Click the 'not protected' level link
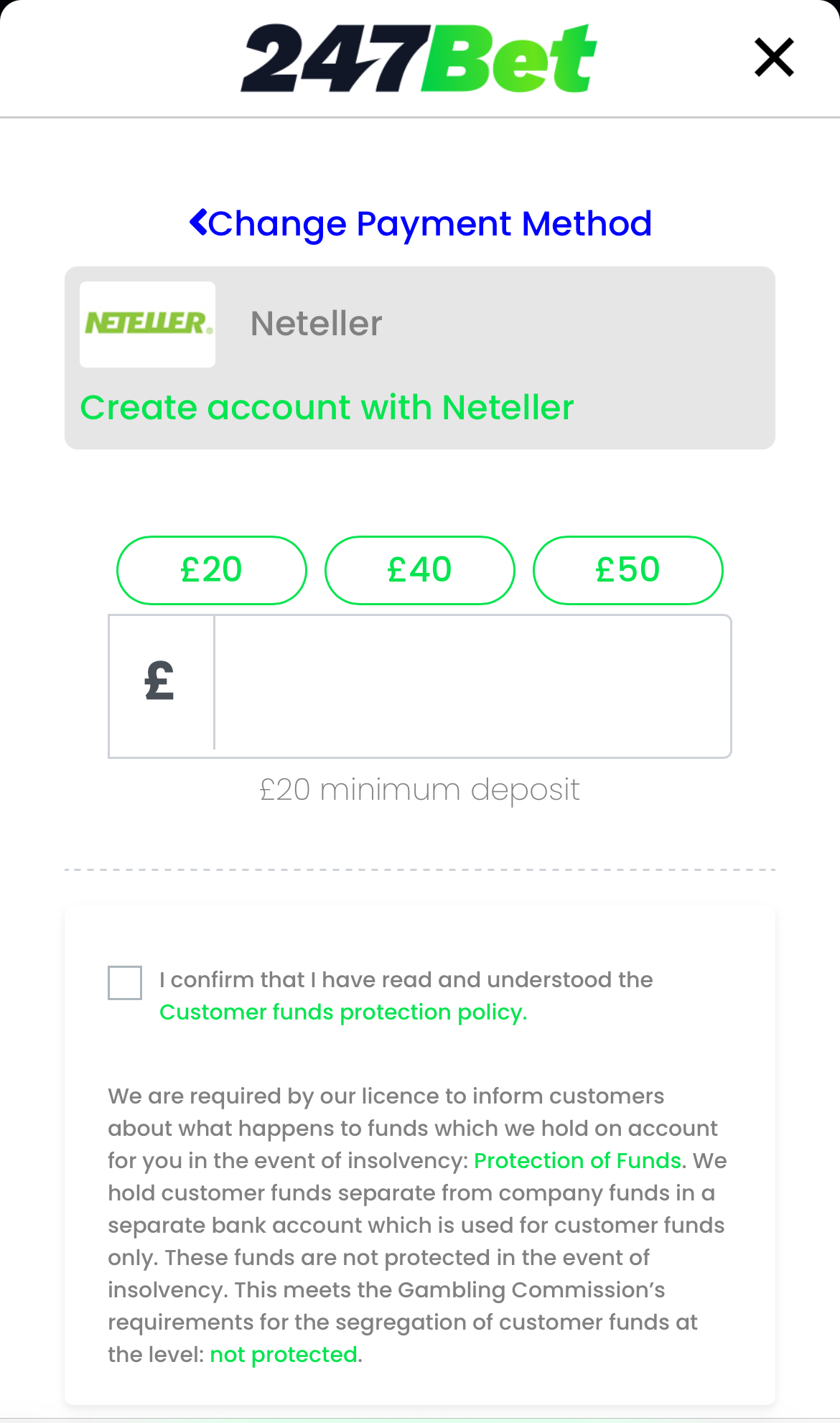Screen dimensions: 840x1423 click(284, 1355)
